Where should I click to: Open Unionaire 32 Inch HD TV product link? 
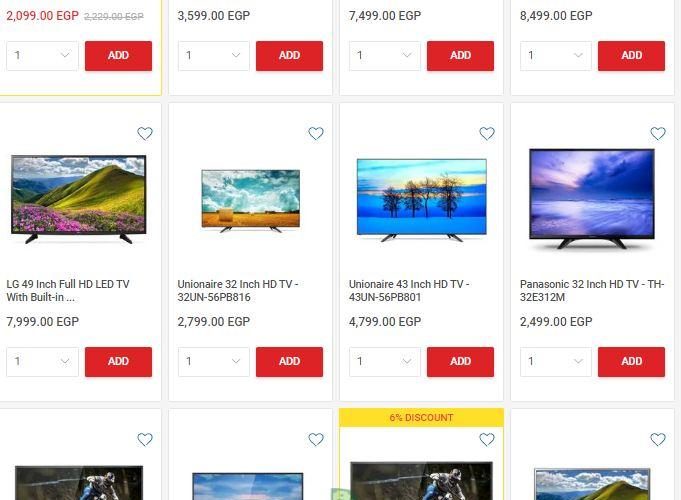(238, 291)
